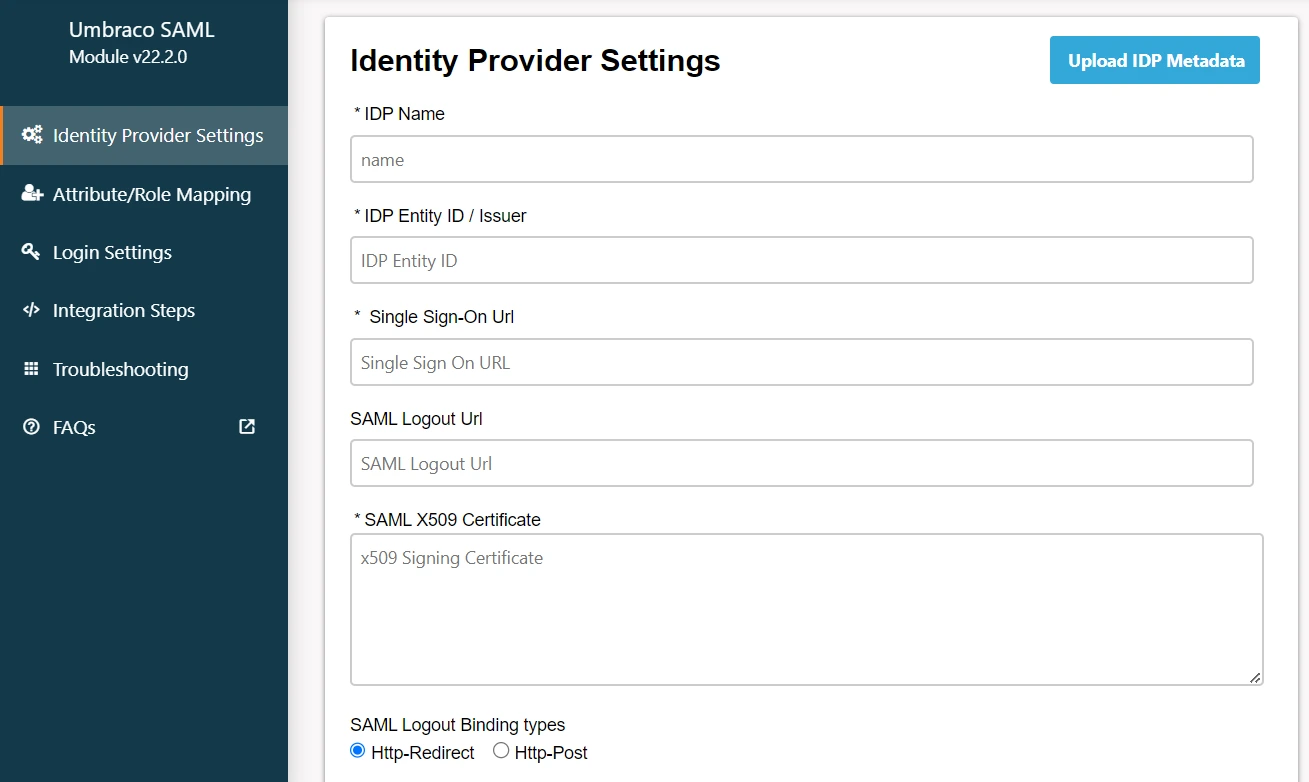
Task: Click the user-plus icon for Attribute/Role Mapping
Action: coord(32,193)
